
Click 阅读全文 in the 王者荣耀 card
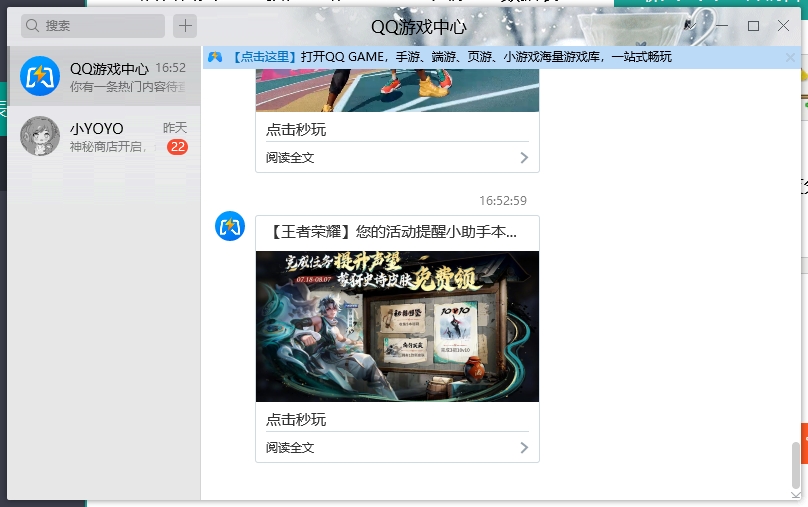290,448
